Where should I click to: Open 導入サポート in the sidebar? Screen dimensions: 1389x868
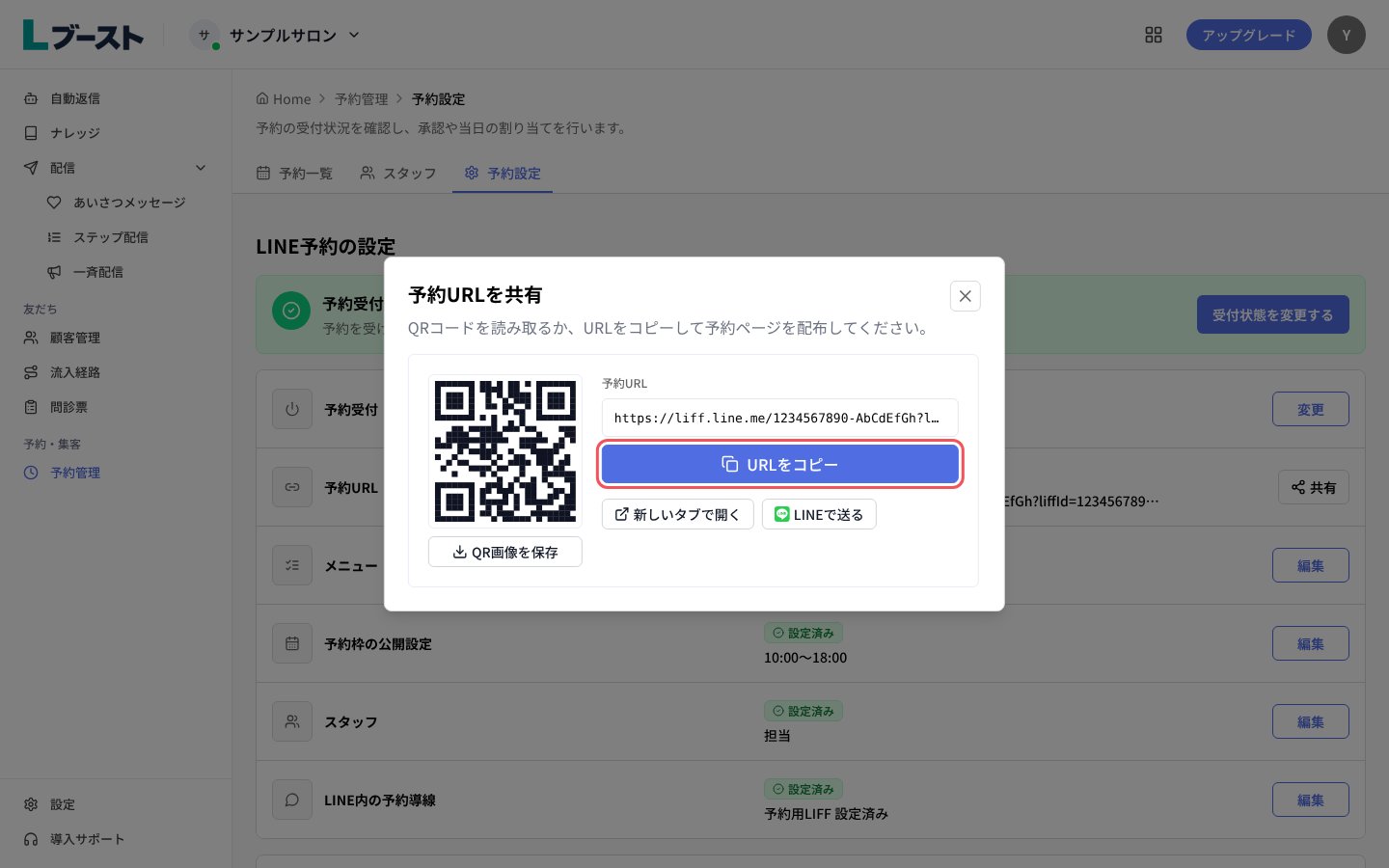(x=116, y=839)
